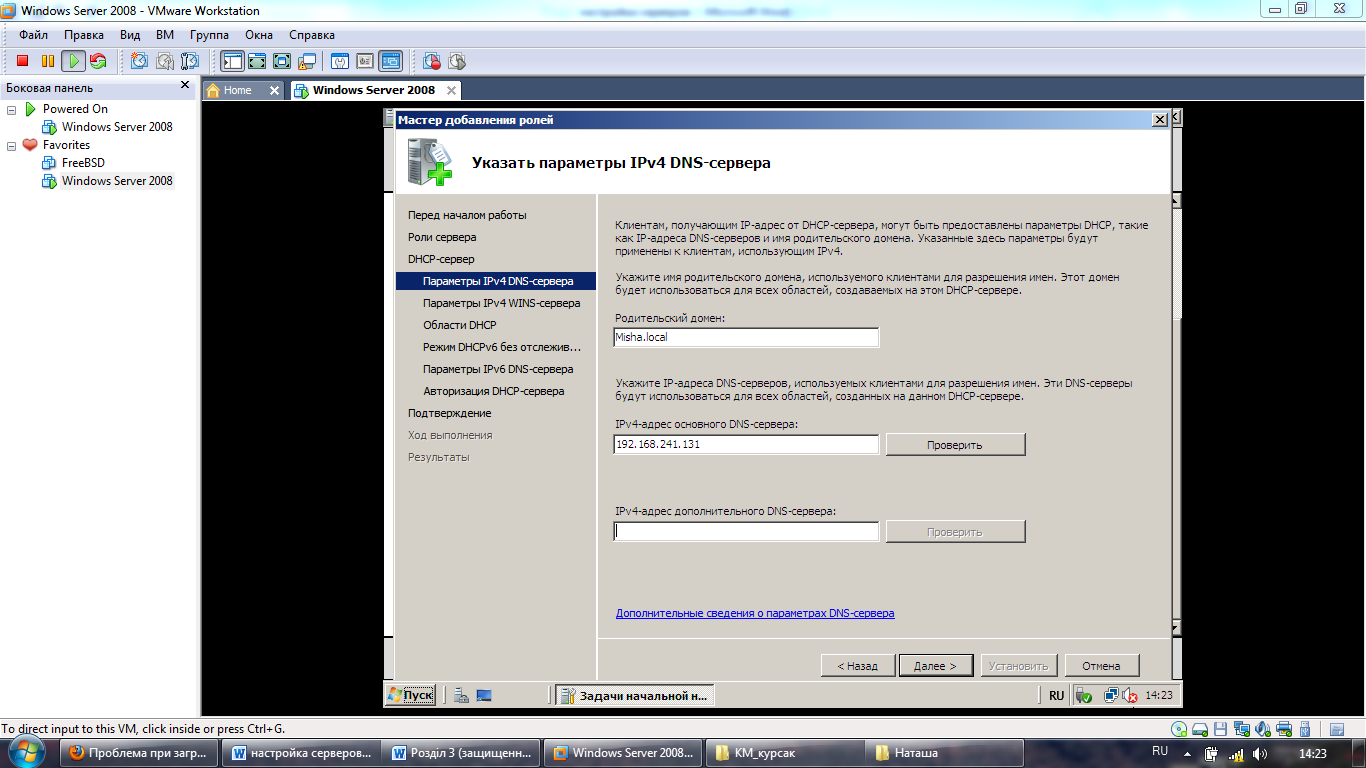Viewport: 1366px width, 768px height.
Task: Click the red Power Off button
Action: point(22,61)
